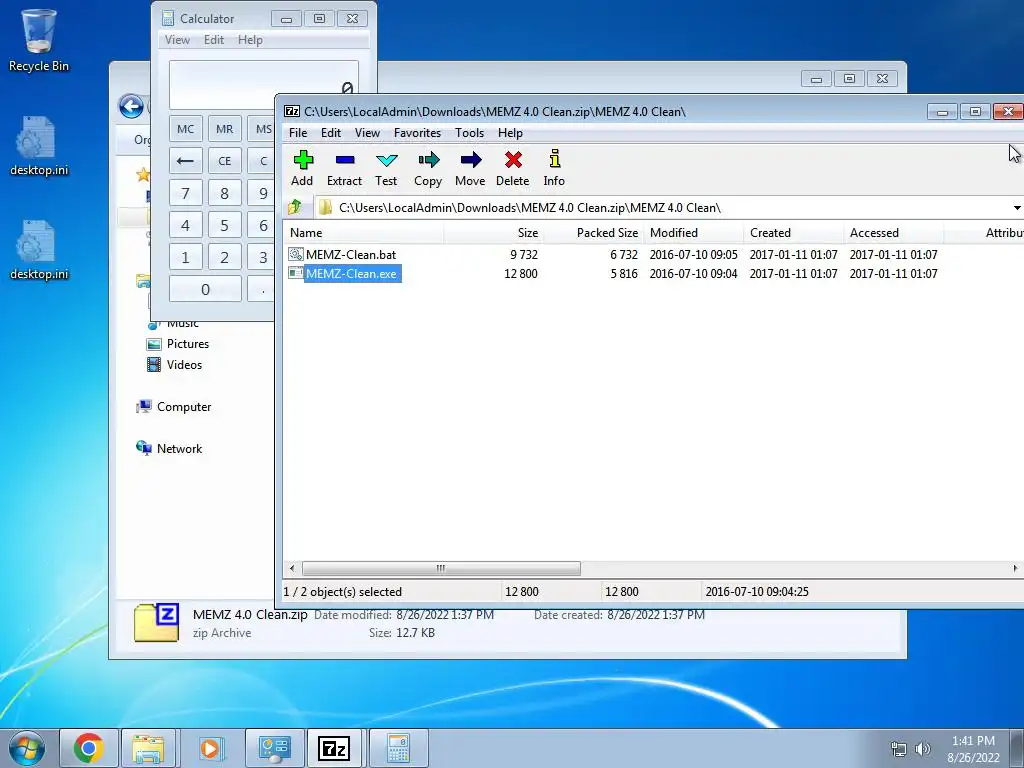Open Calculator's Edit menu
The image size is (1024, 768).
coord(214,40)
